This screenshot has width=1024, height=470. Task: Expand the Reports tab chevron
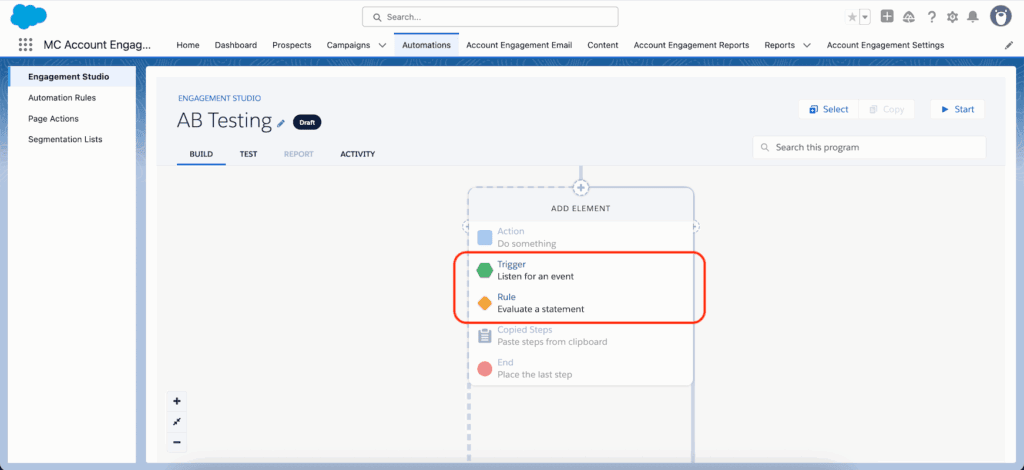click(x=807, y=46)
